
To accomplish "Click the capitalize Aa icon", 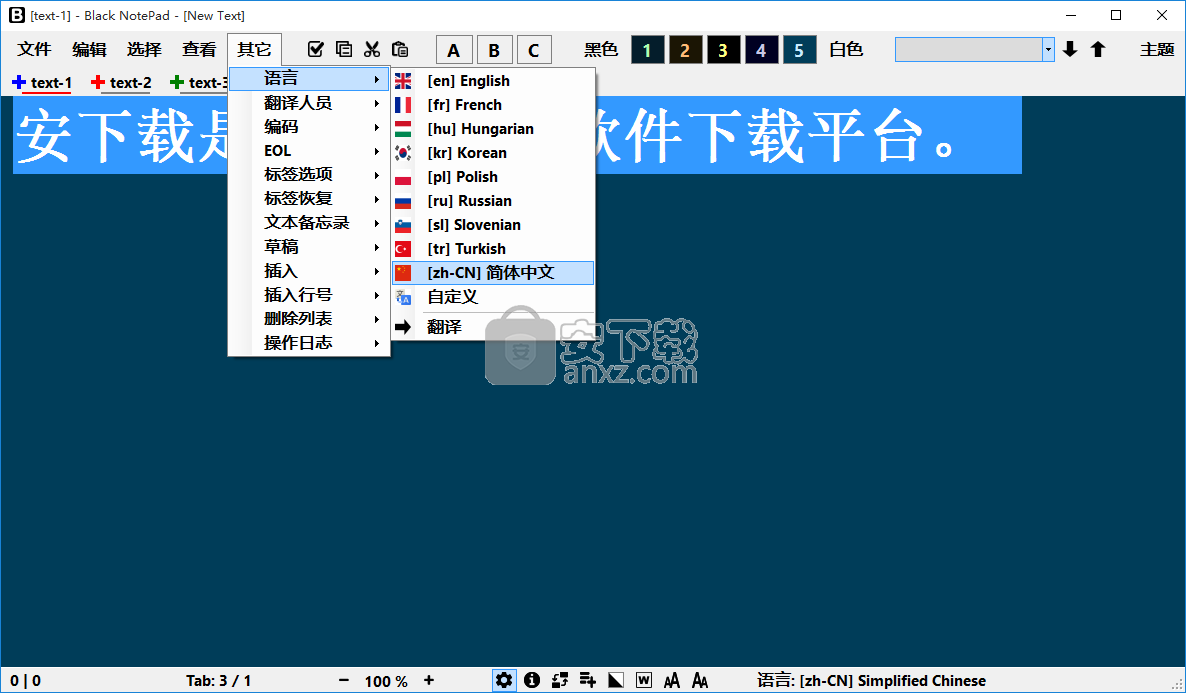I will click(700, 680).
